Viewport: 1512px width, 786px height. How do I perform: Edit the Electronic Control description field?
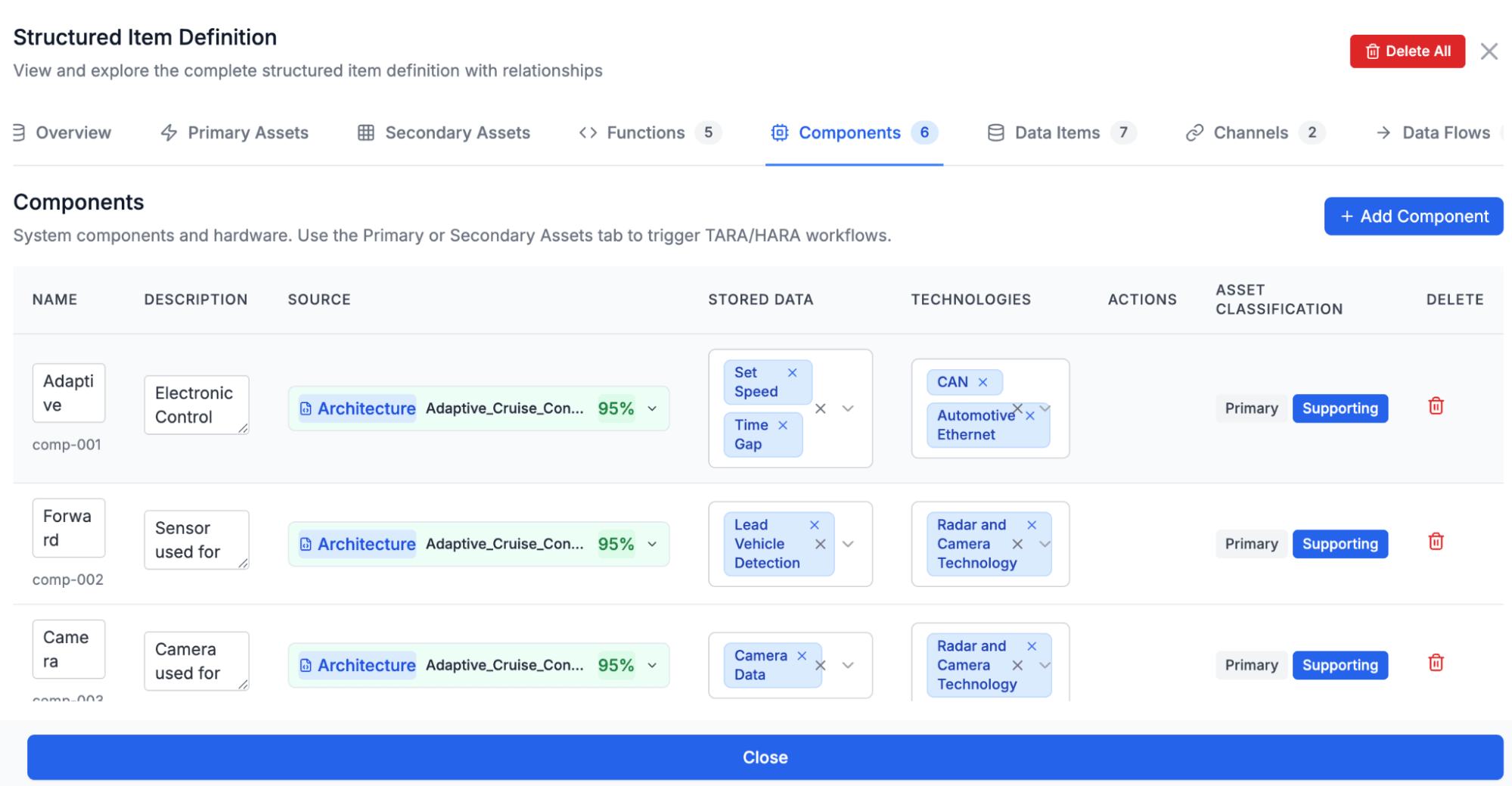tap(195, 405)
